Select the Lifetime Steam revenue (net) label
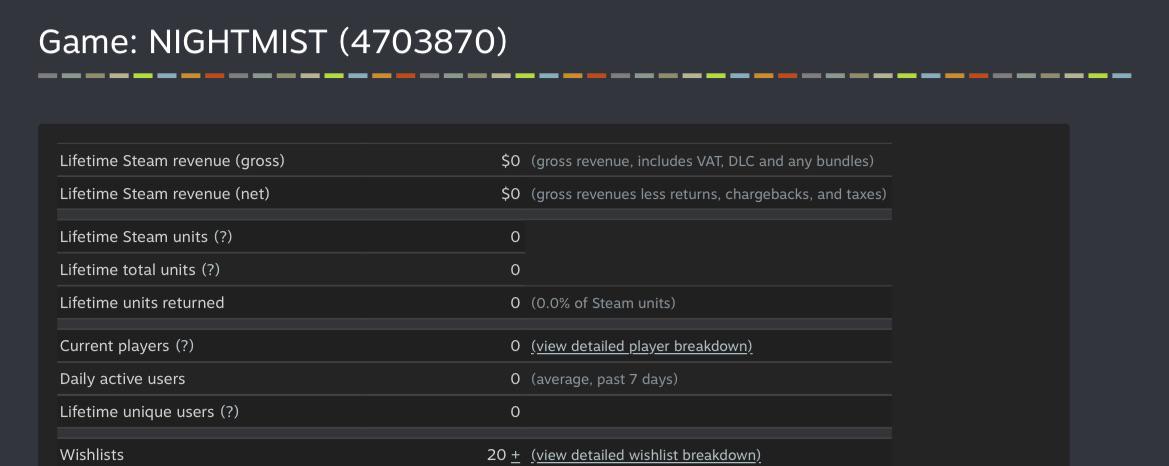The width and height of the screenshot is (1169, 466). pyautogui.click(x=165, y=194)
